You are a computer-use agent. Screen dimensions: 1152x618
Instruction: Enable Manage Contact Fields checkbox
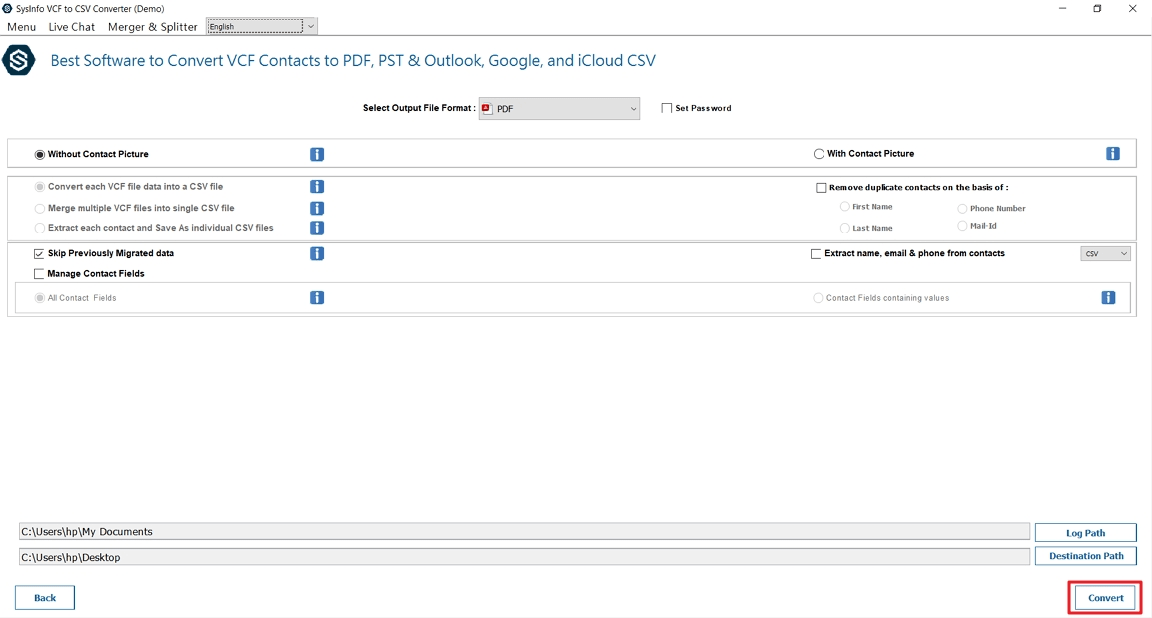pos(39,273)
